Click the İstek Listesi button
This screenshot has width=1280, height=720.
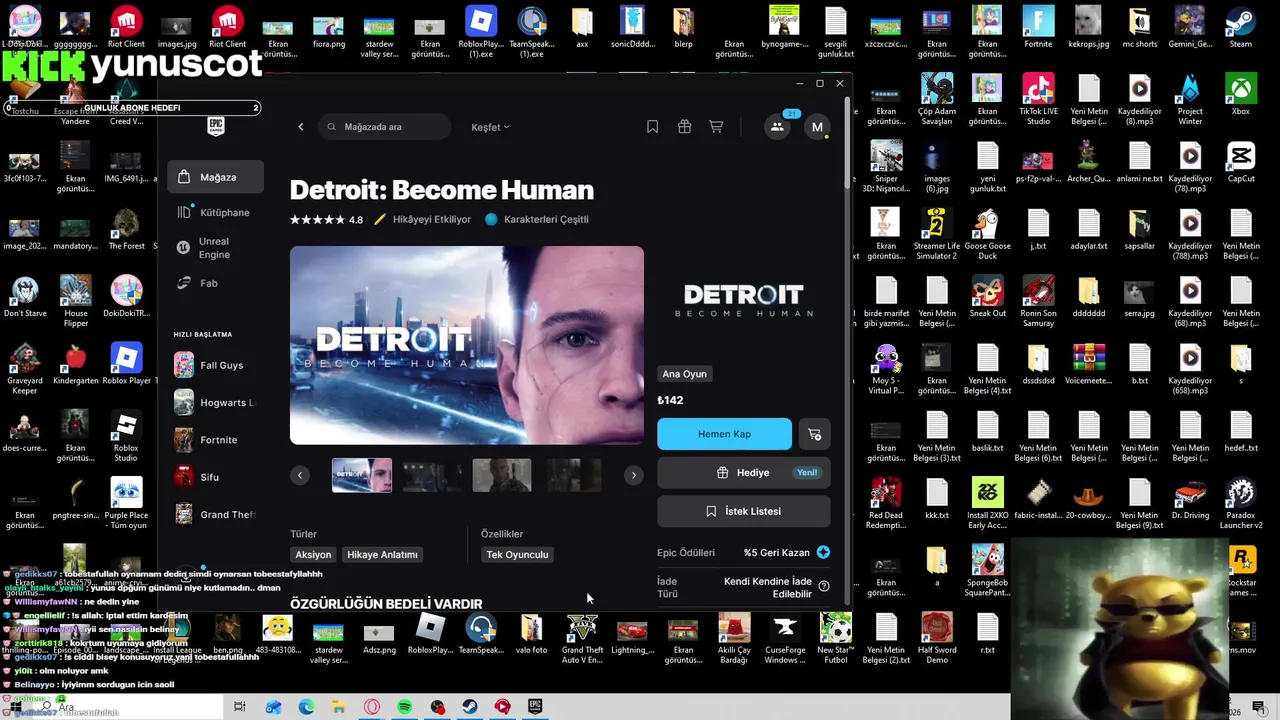pyautogui.click(x=743, y=511)
